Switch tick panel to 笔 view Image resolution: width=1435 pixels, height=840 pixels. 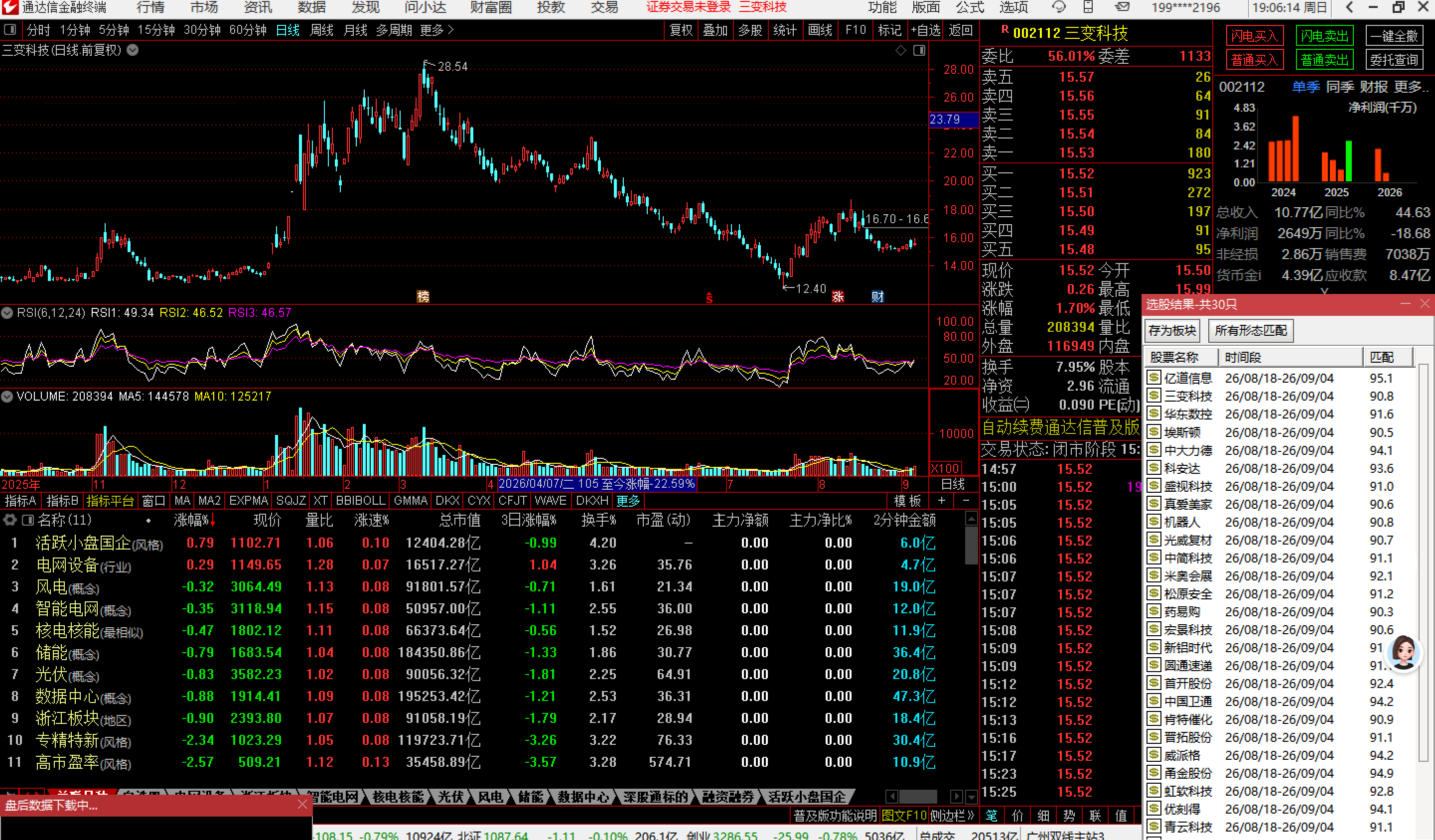click(992, 816)
